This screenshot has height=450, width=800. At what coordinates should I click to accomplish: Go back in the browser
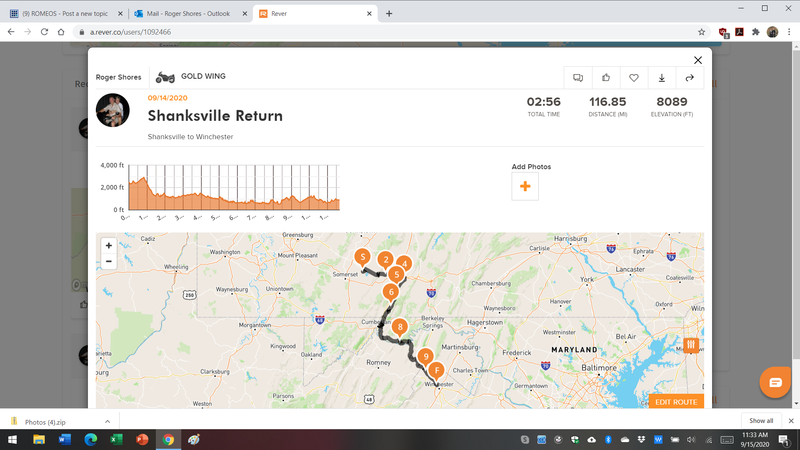11,32
